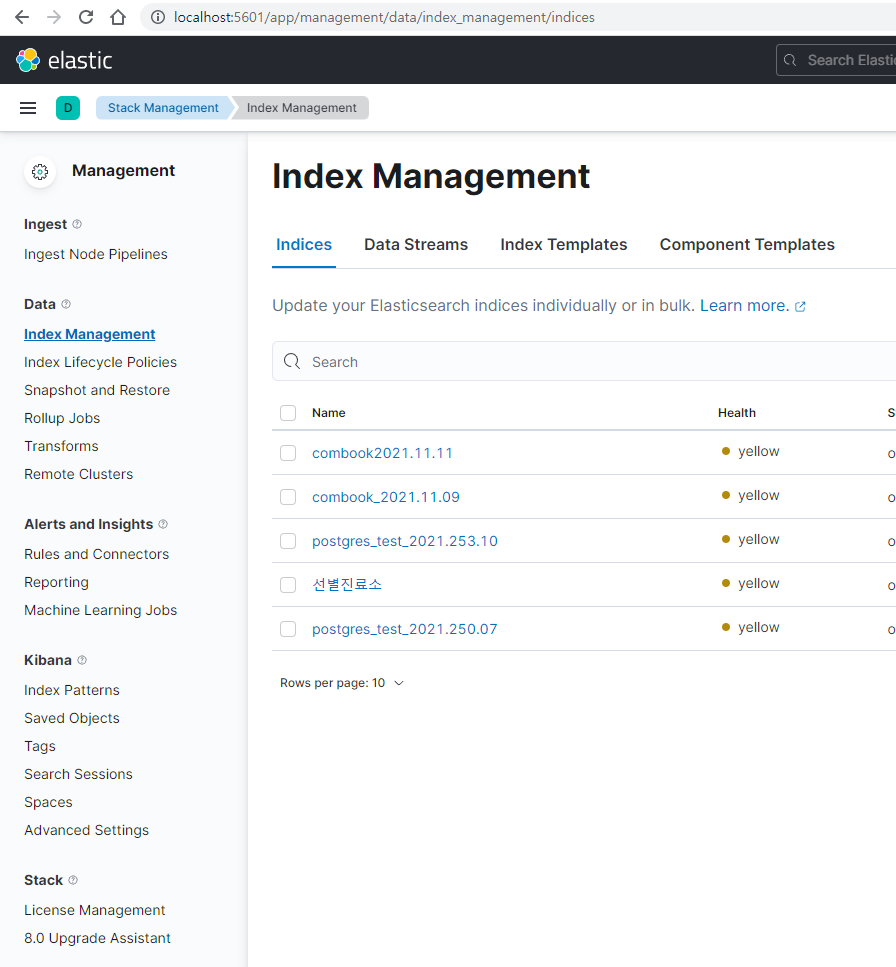Screen dimensions: 896x967
Task: Open Advanced Settings
Action: 86,830
